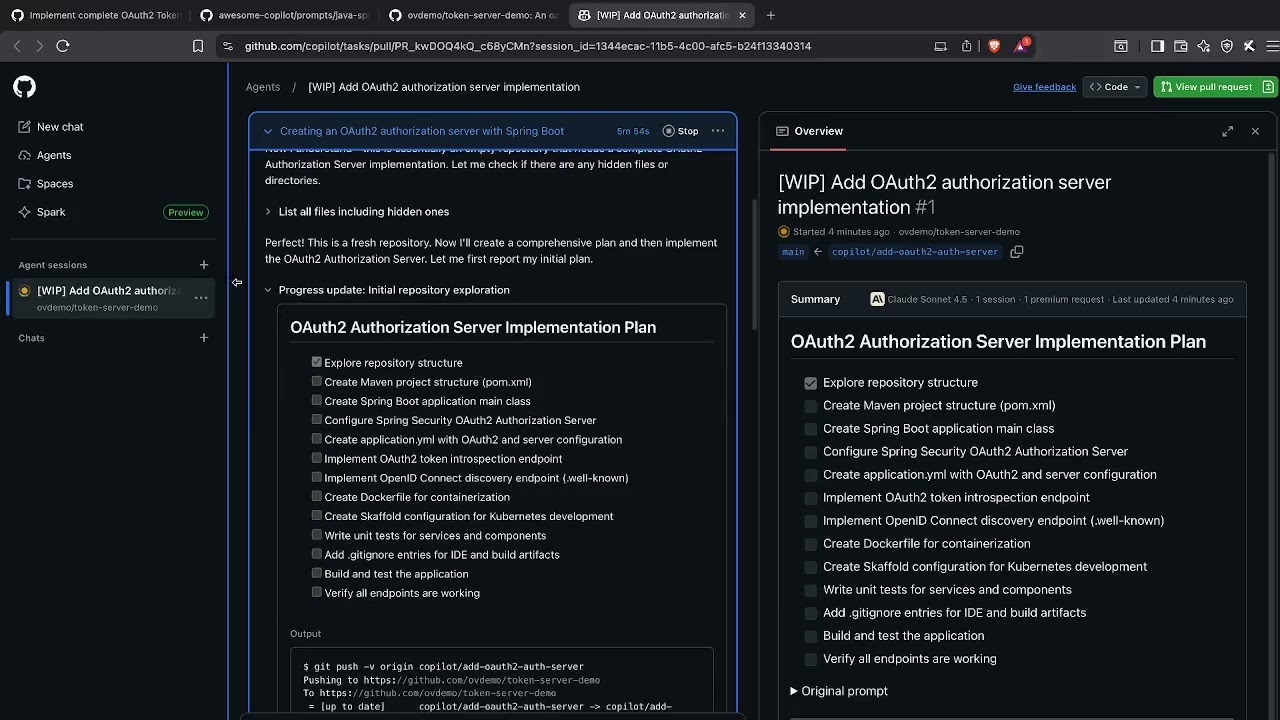Toggle 'Explore repository structure' checkbox in session log
The height and width of the screenshot is (720, 1280).
(317, 362)
